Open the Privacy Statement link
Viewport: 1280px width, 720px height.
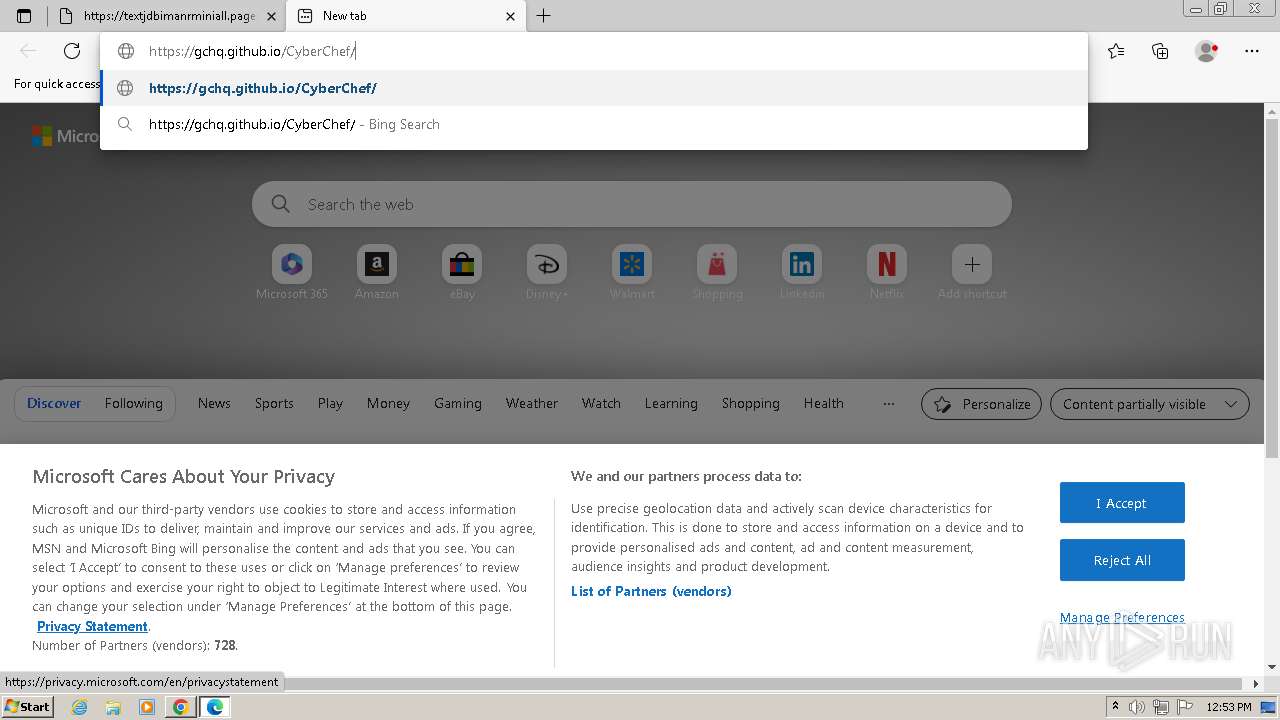[92, 627]
